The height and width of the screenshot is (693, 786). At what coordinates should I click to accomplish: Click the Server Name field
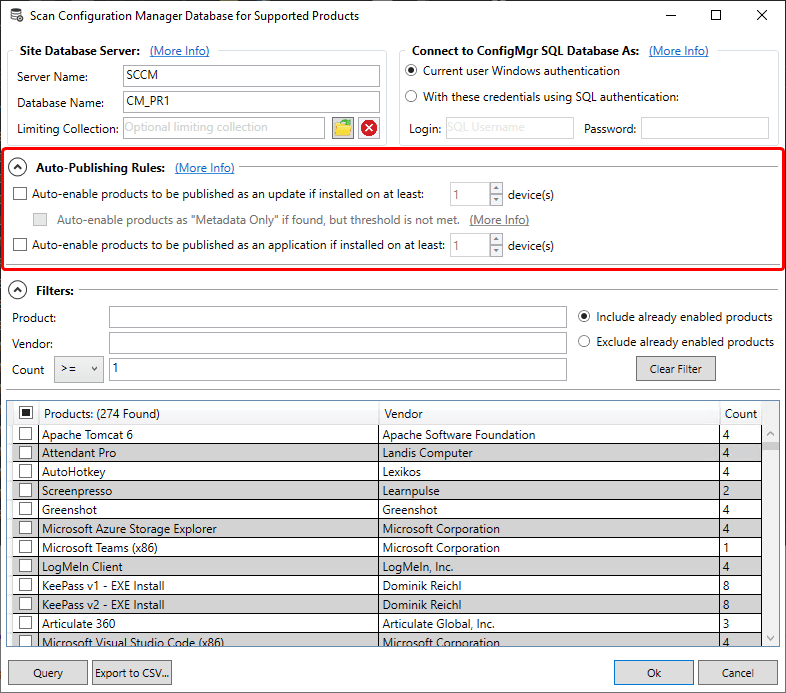[251, 76]
